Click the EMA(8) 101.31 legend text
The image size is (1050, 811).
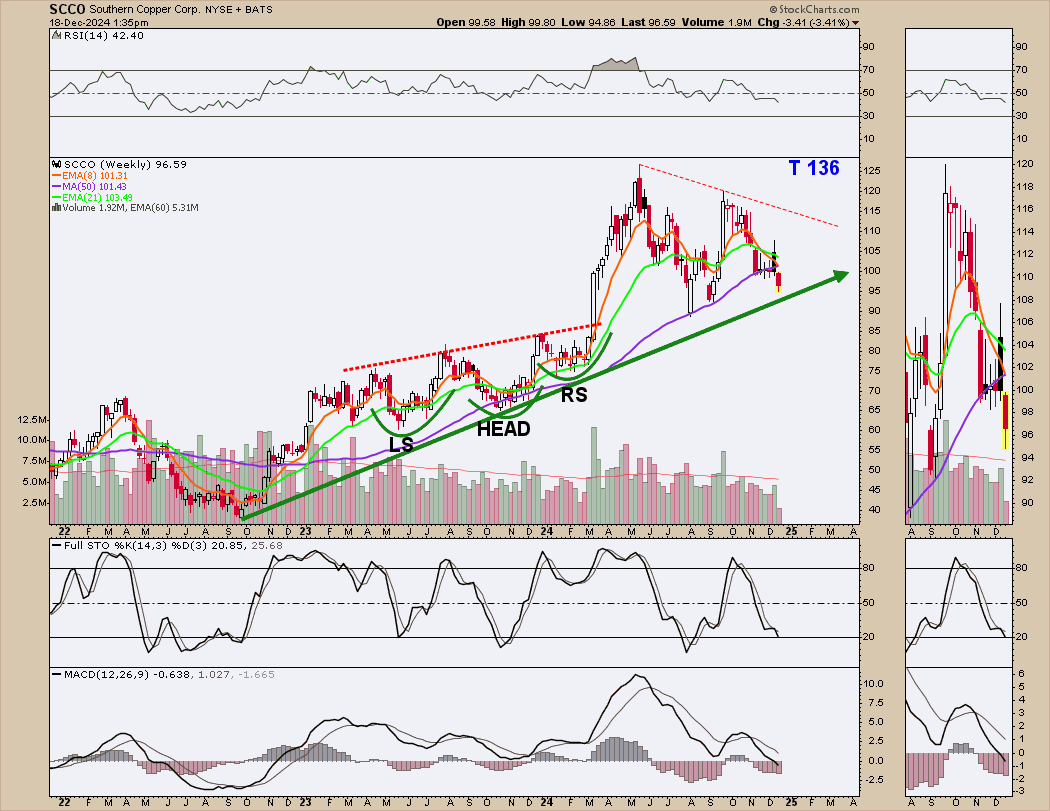95,175
